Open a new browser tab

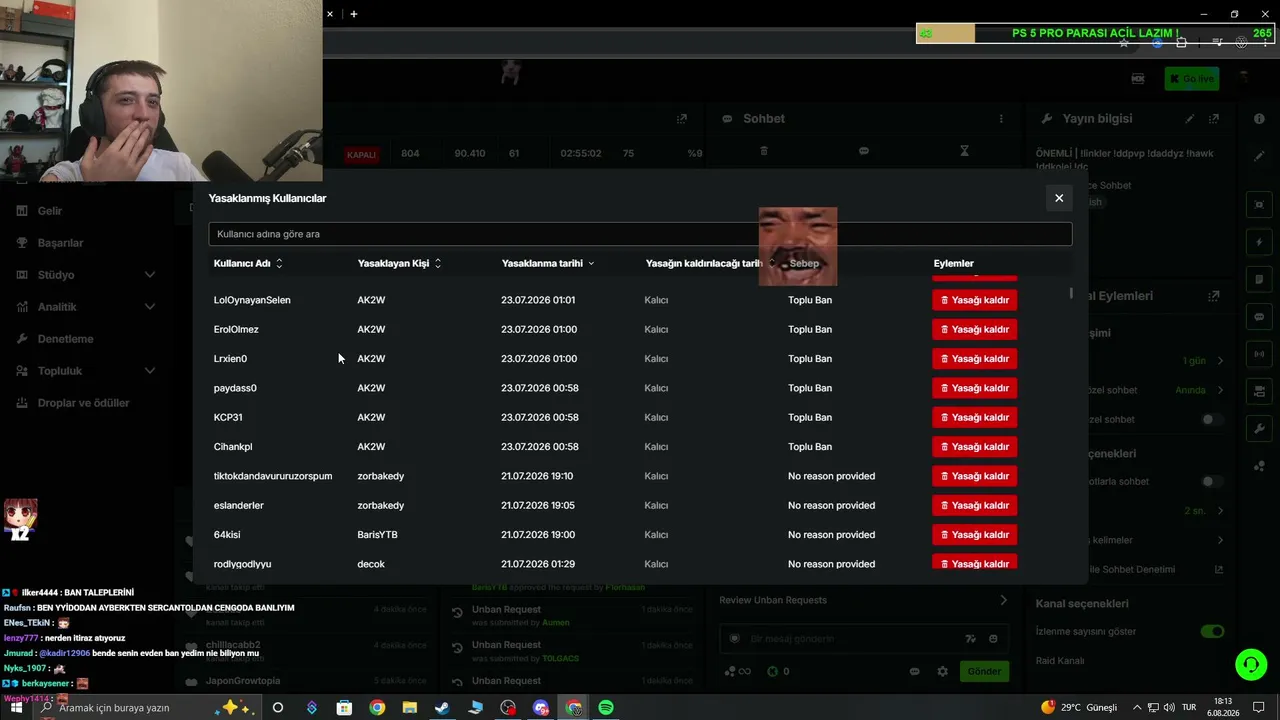tap(354, 14)
